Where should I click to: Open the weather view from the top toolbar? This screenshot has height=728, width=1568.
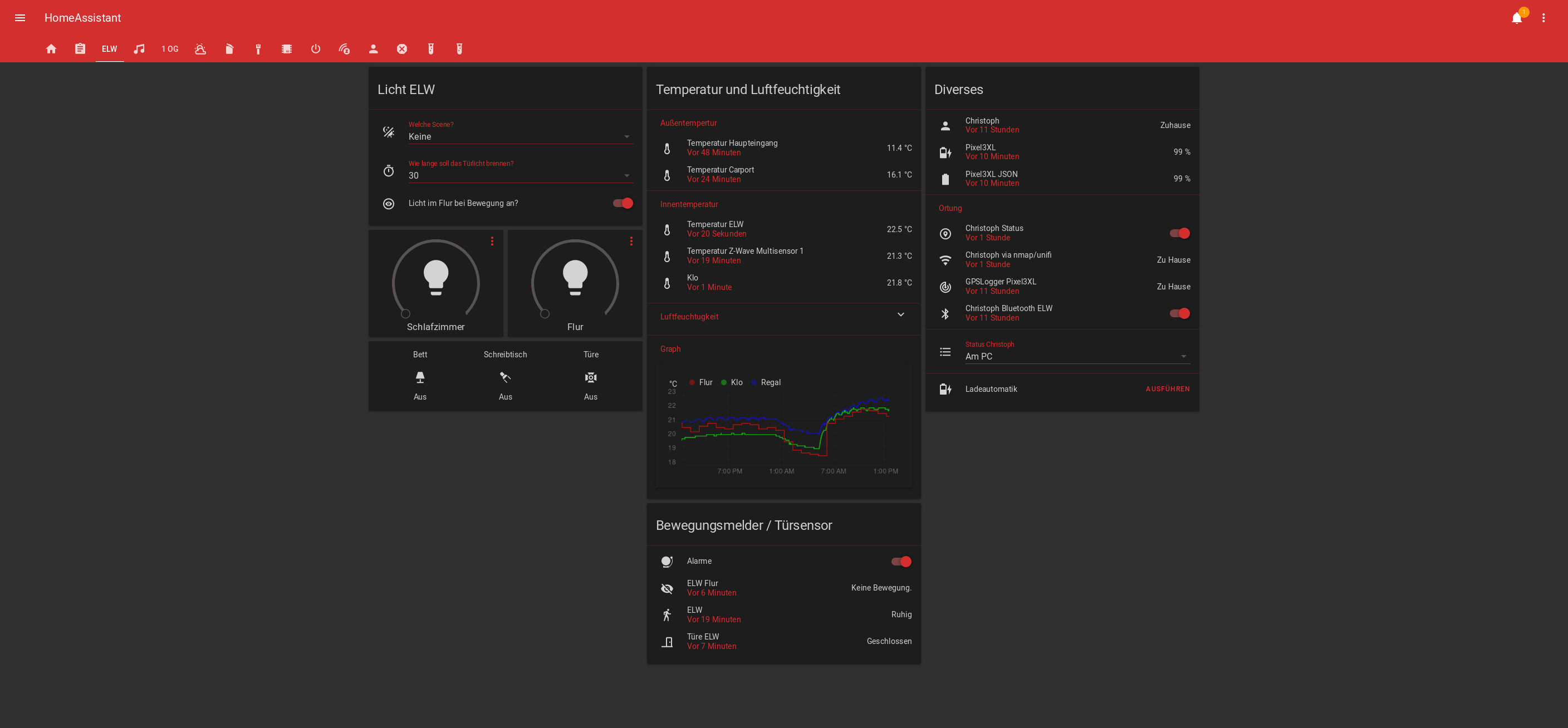(201, 48)
